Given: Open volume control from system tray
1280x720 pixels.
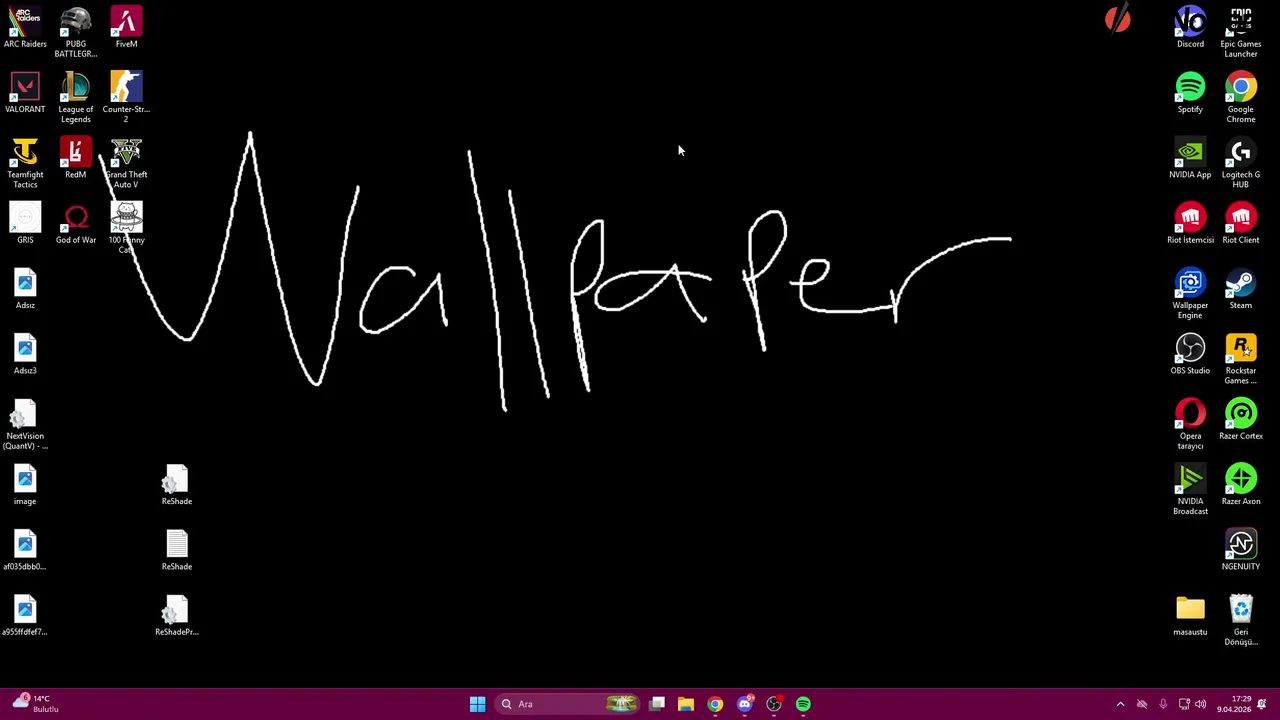Looking at the screenshot, I should pos(1201,704).
